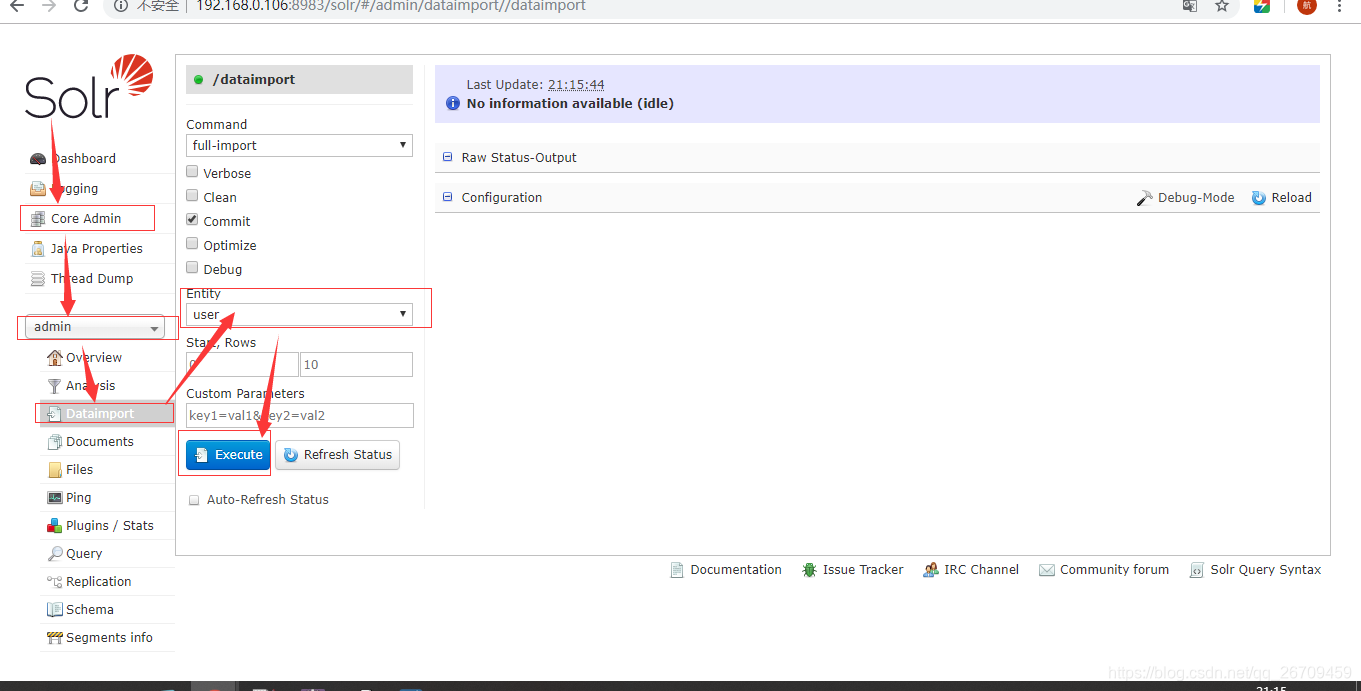Open the Schema page
Viewport: 1361px width, 691px height.
(90, 609)
